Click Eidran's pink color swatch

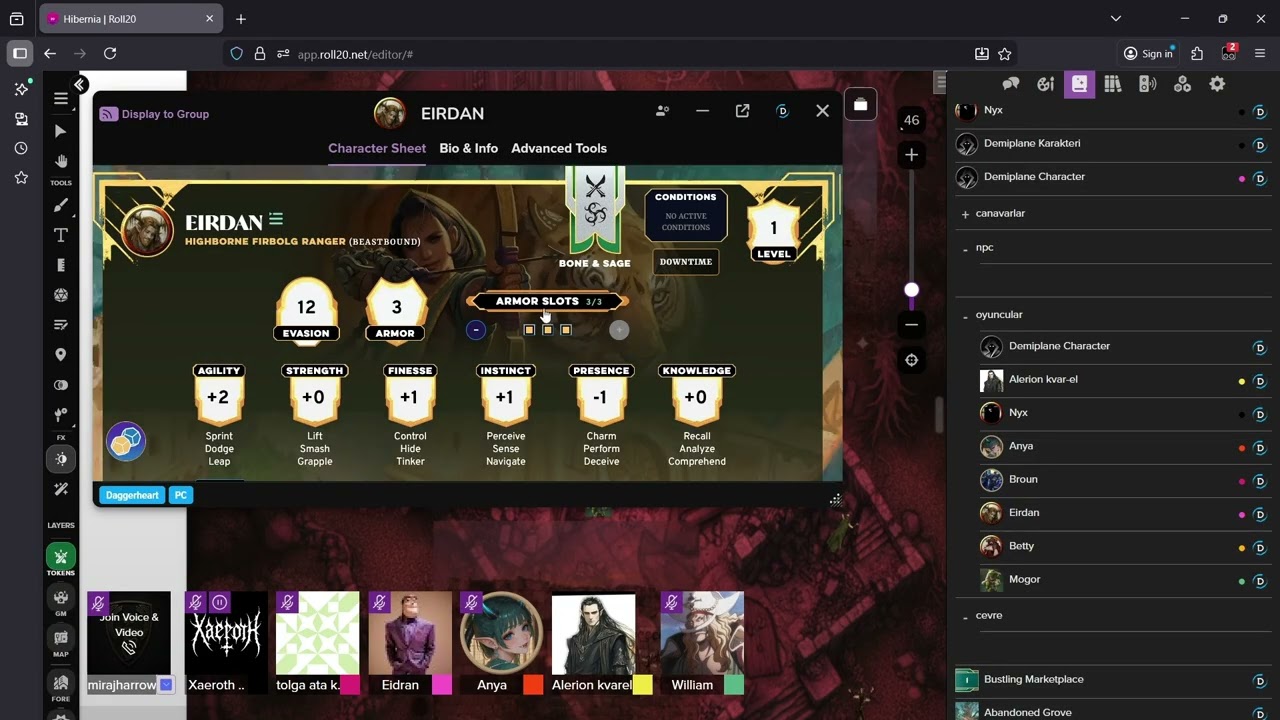click(x=442, y=685)
